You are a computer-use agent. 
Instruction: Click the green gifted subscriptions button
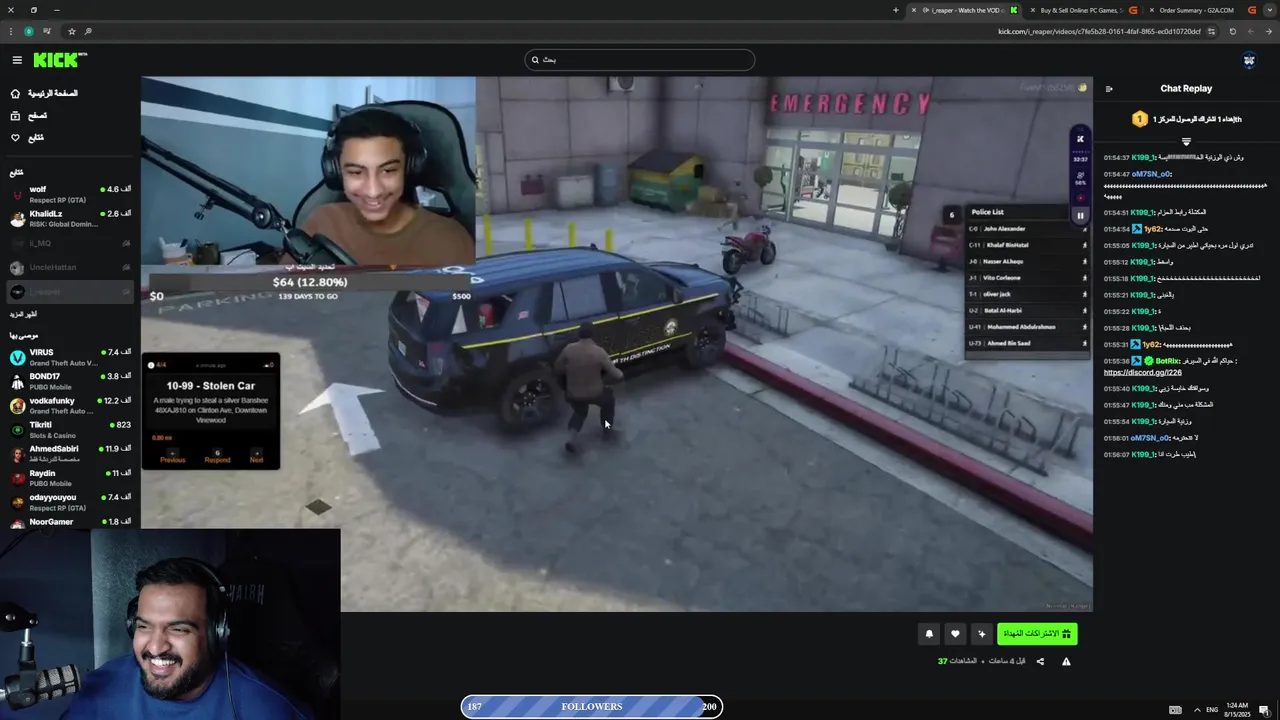tap(1037, 634)
